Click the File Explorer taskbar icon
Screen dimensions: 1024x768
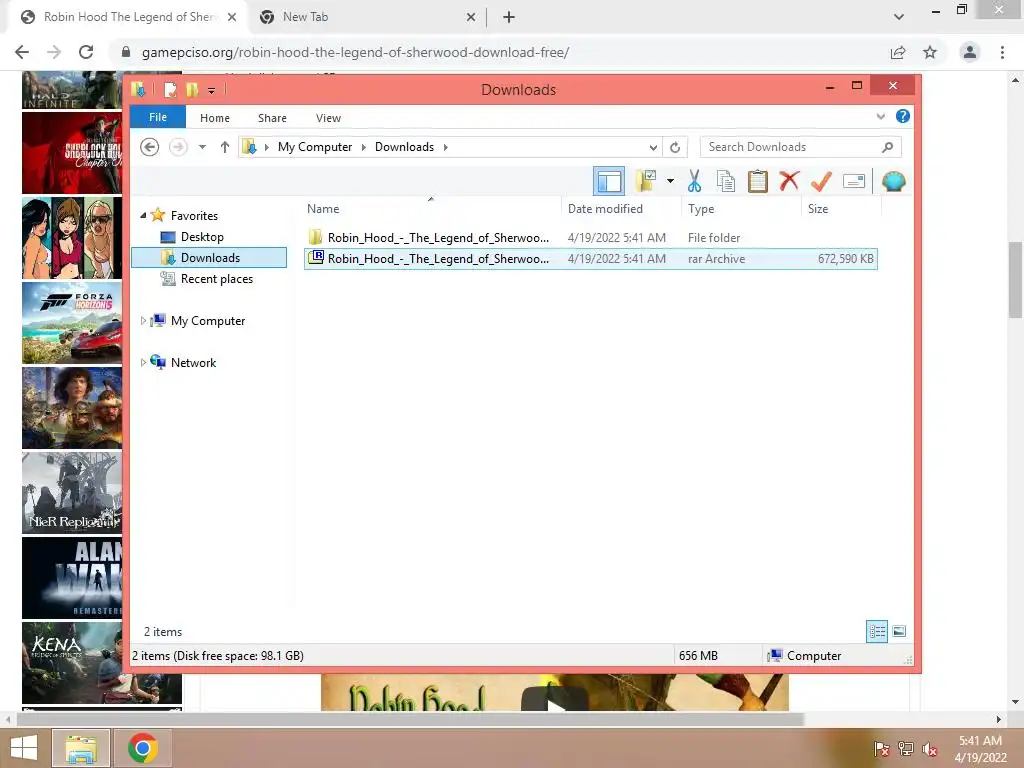point(80,748)
